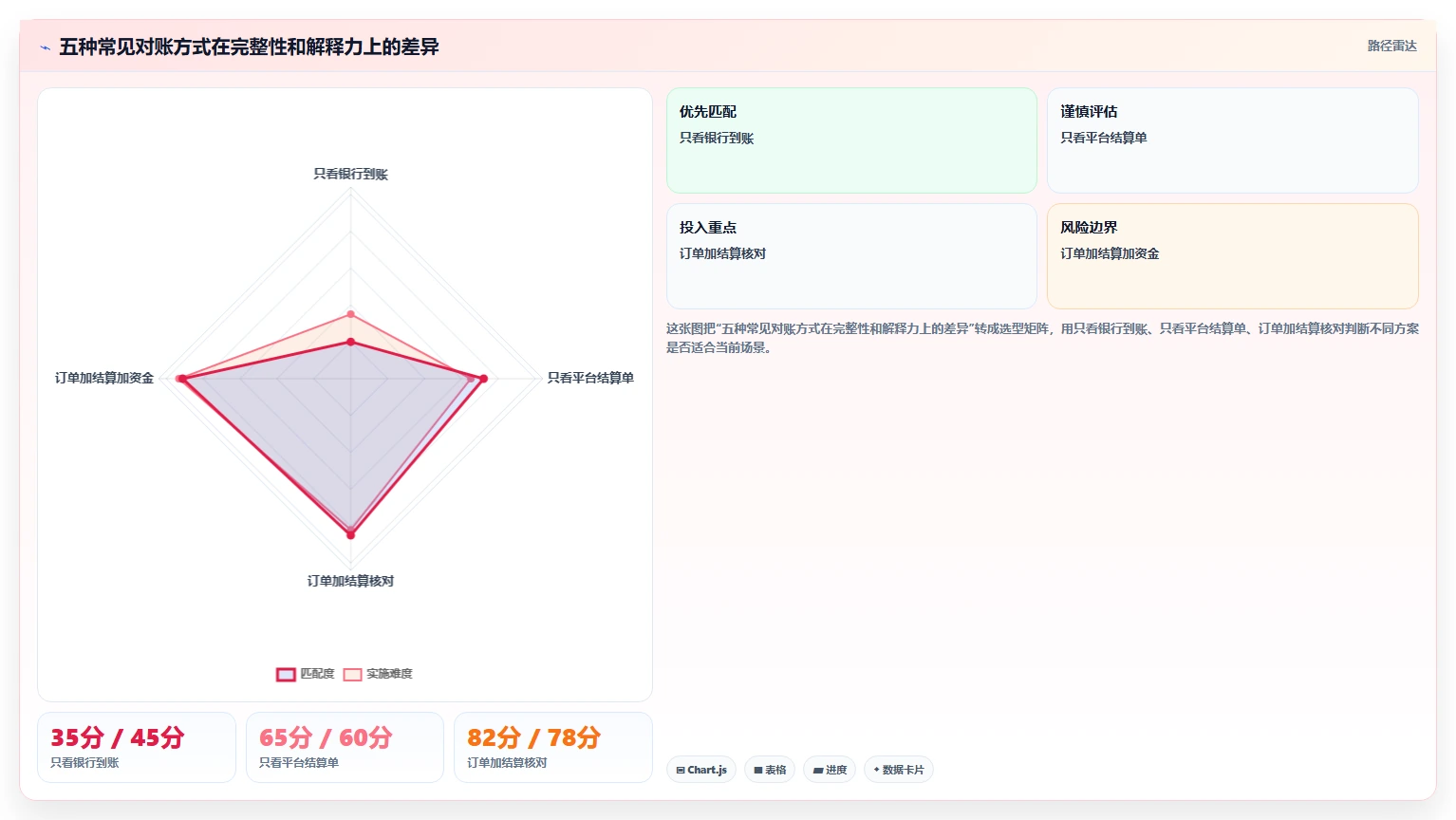Click the 35分 / 45分 score card
Viewport: 1456px width, 820px height.
[137, 748]
